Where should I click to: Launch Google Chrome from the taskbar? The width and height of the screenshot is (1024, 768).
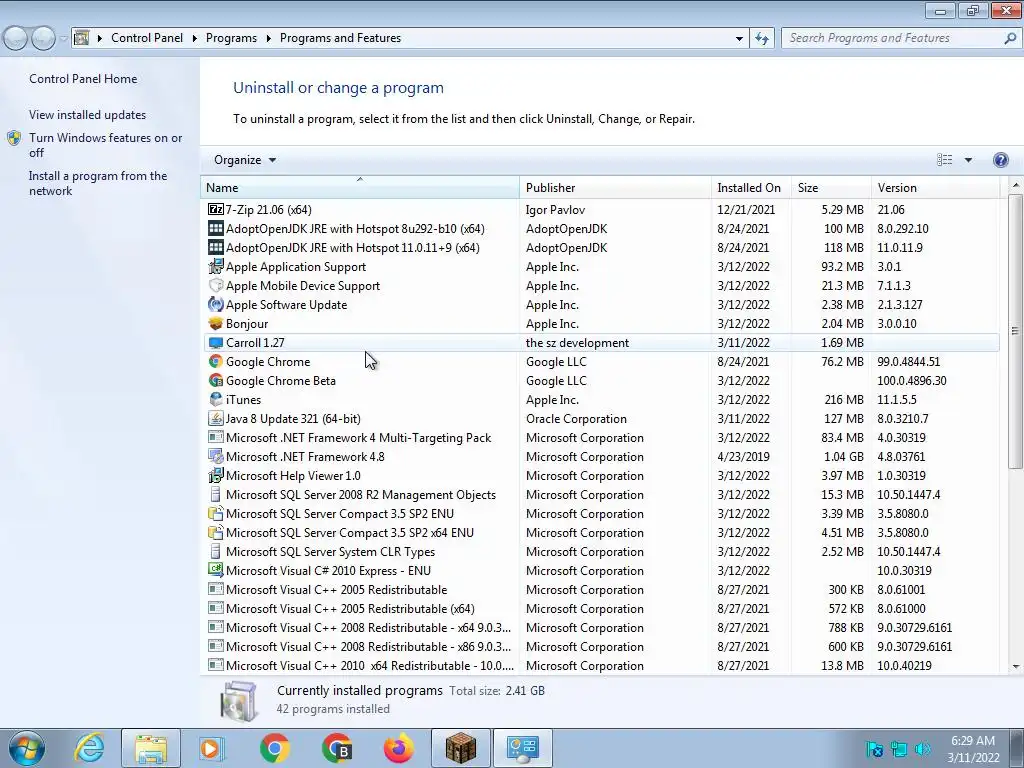tap(275, 748)
